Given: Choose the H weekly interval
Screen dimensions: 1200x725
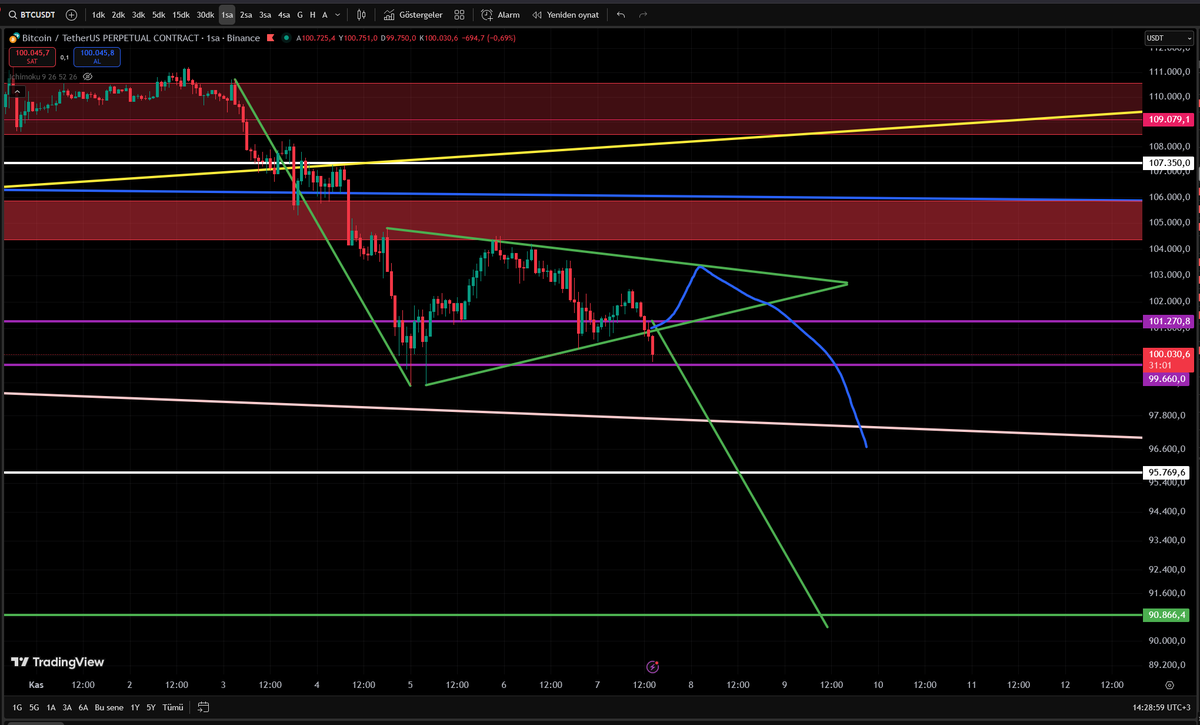Looking at the screenshot, I should click(313, 15).
